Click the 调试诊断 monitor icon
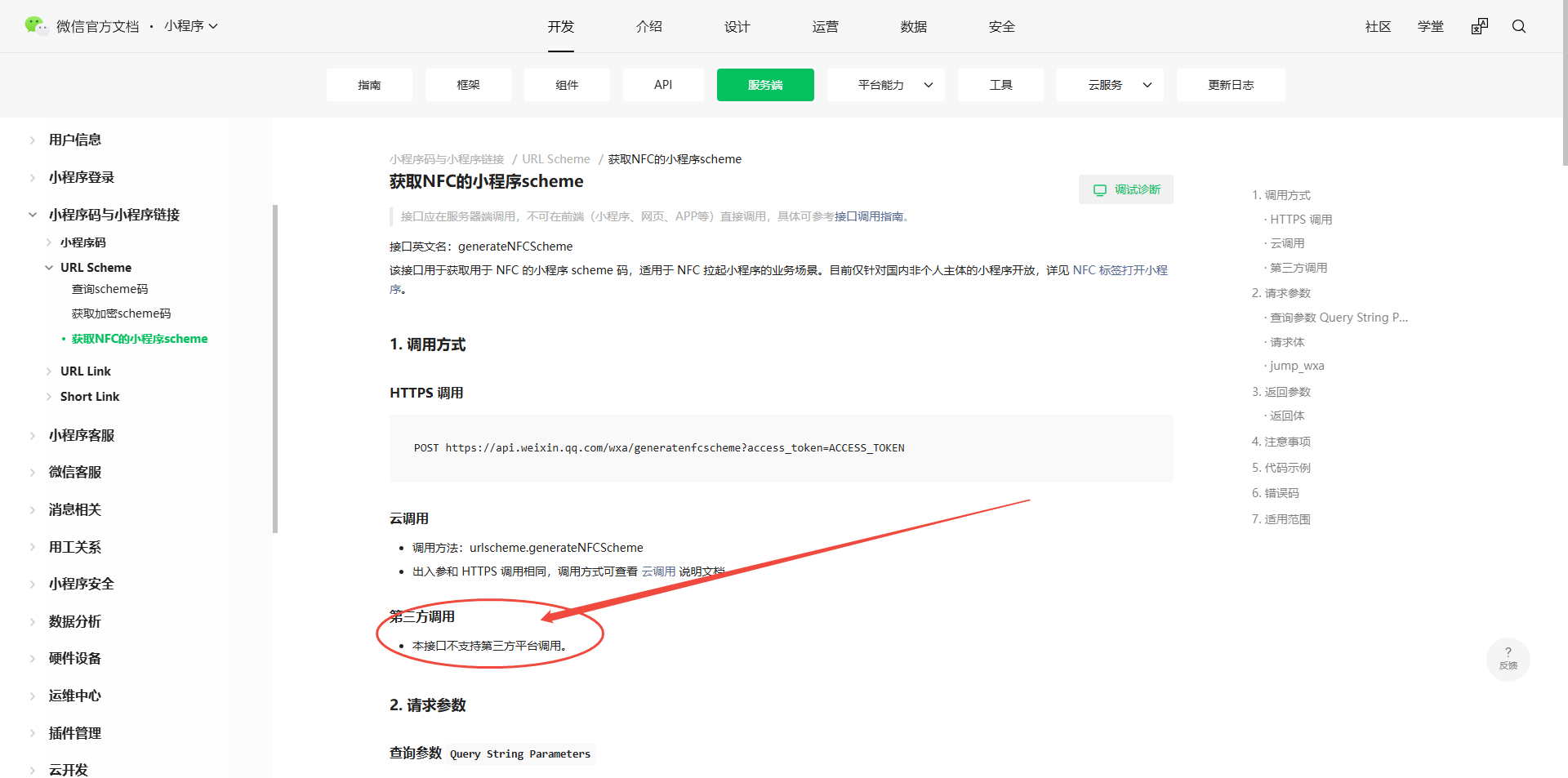Screen dimensions: 1568x778 point(1100,189)
